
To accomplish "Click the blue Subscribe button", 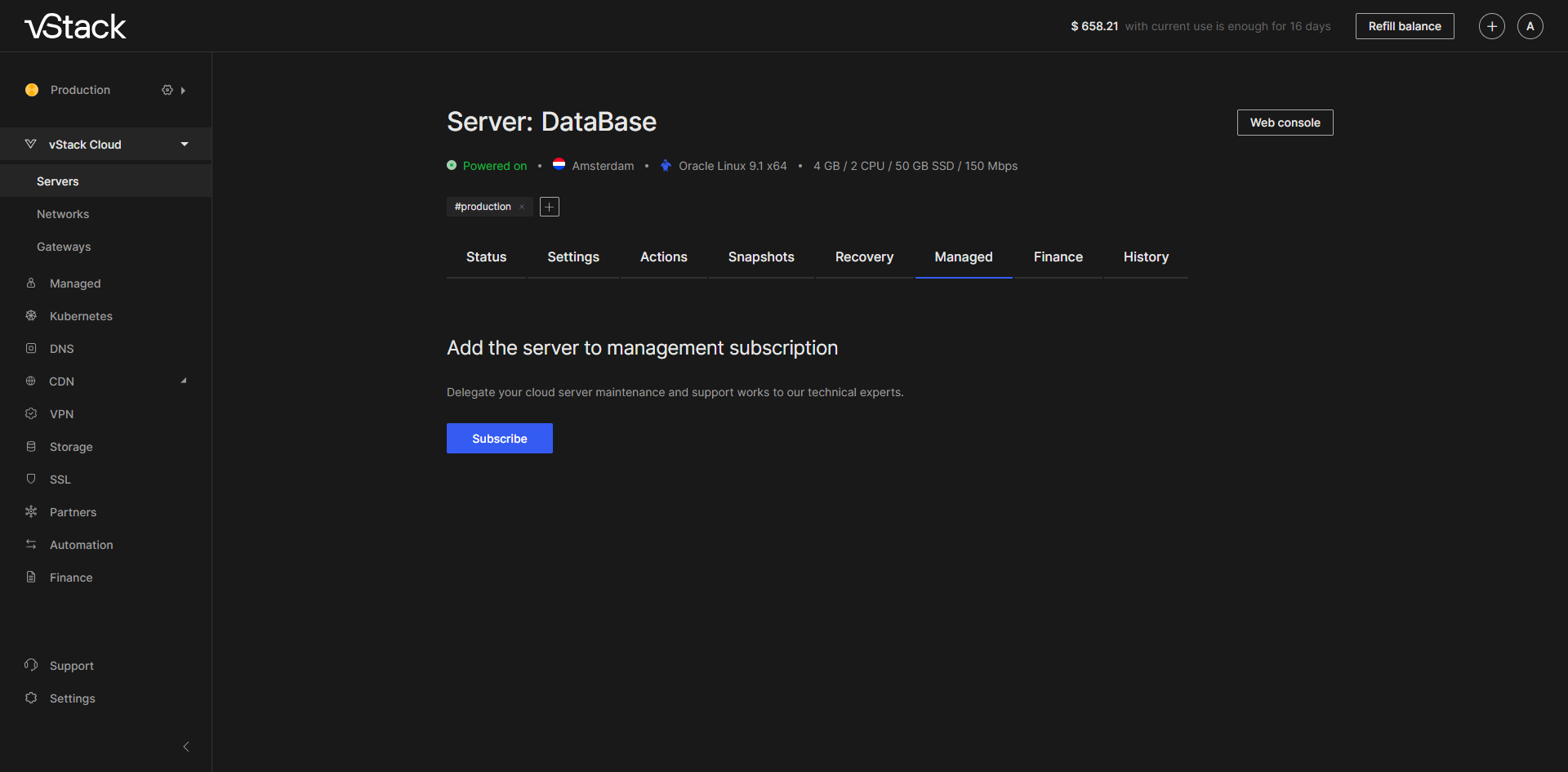I will point(500,438).
